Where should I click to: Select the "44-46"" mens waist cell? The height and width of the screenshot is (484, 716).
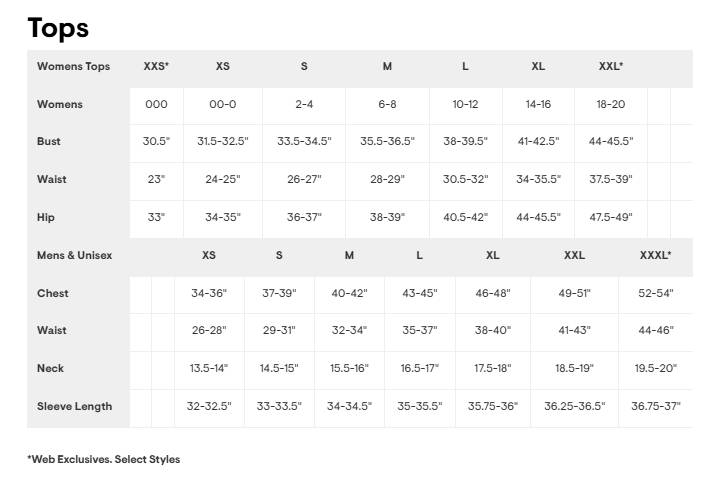pos(655,330)
